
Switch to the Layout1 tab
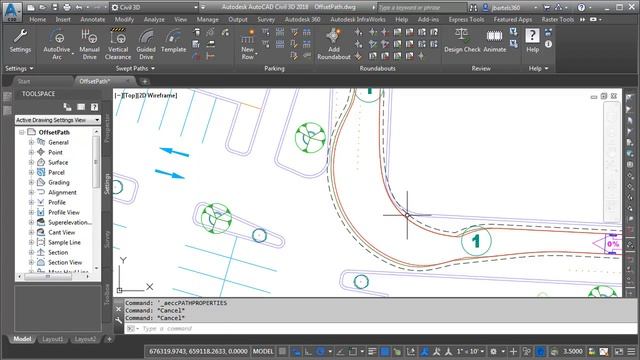click(x=53, y=339)
